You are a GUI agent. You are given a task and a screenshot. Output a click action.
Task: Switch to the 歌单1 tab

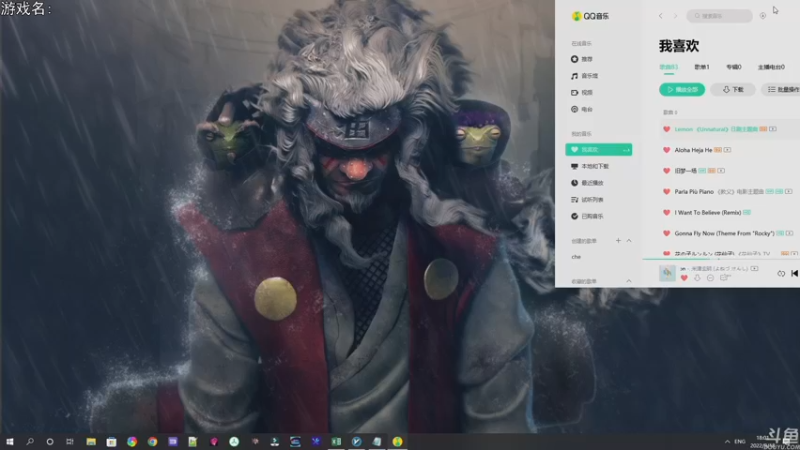pos(702,67)
